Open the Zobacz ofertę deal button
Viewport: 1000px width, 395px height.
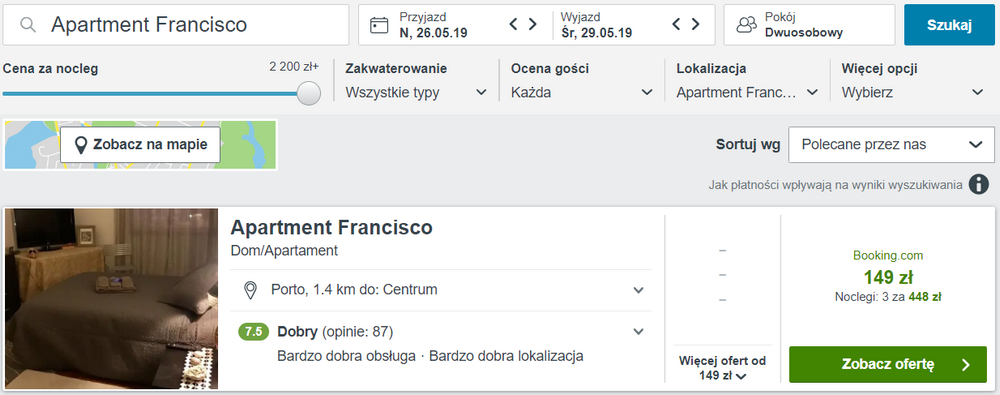coord(888,364)
